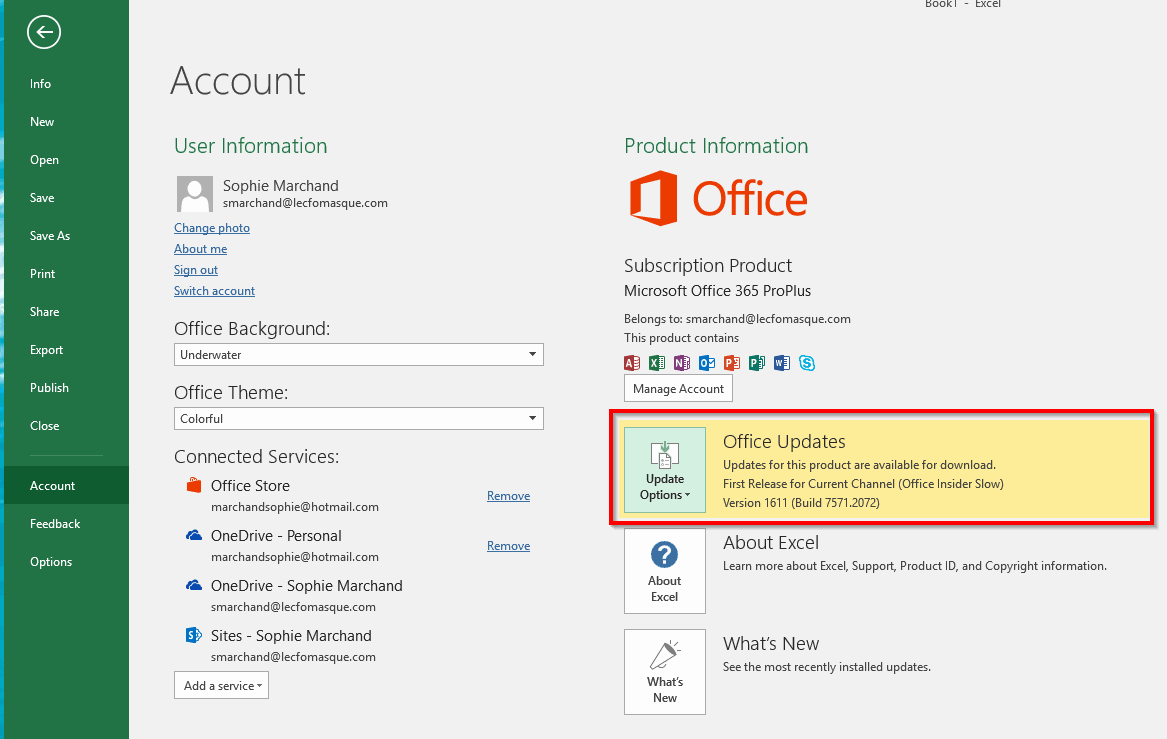Click the back arrow to exit Backstage
This screenshot has height=739, width=1167.
(44, 33)
